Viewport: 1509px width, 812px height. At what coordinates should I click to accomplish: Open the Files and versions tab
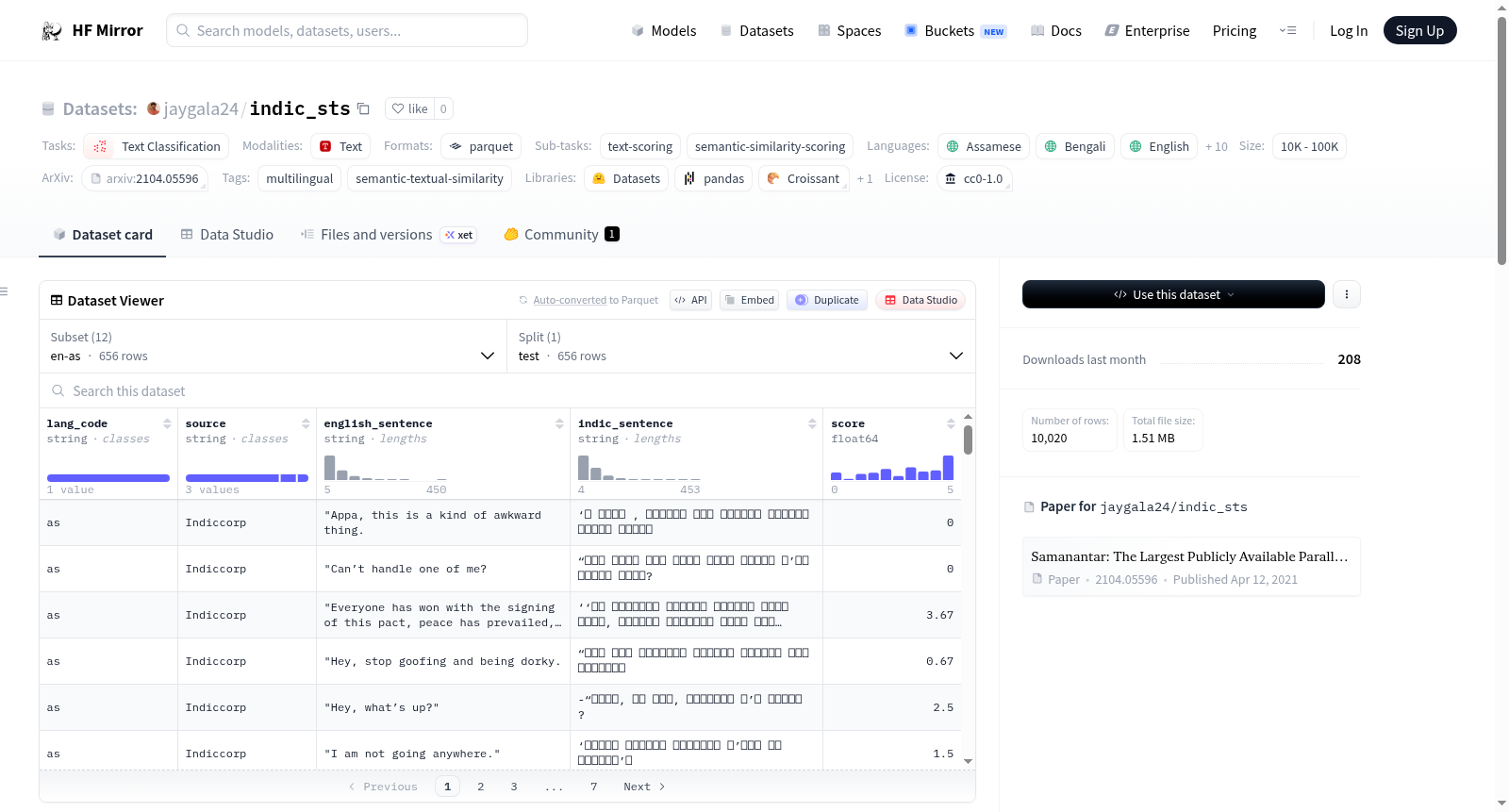388,234
